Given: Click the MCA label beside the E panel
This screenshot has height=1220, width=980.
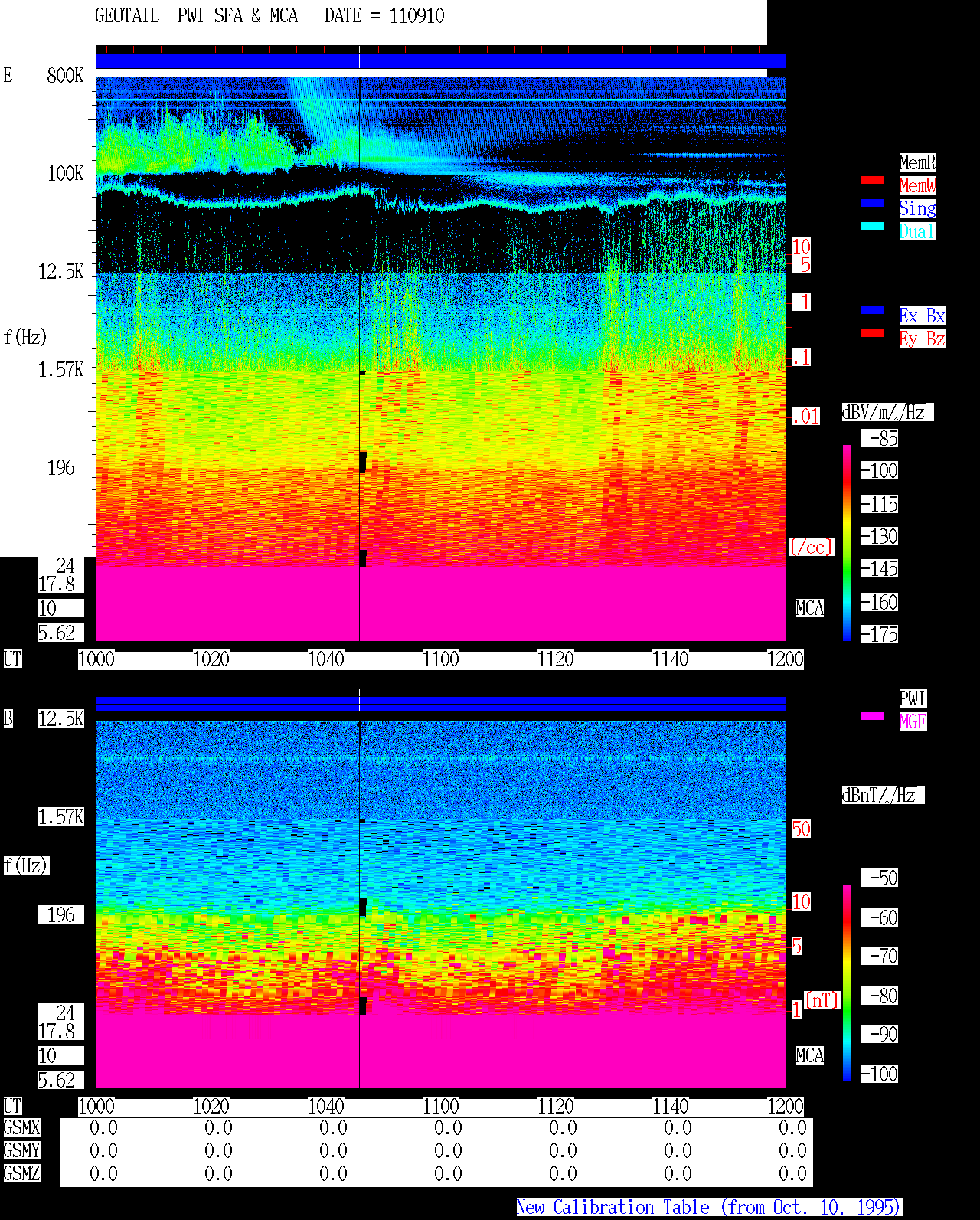Looking at the screenshot, I should pos(810,609).
